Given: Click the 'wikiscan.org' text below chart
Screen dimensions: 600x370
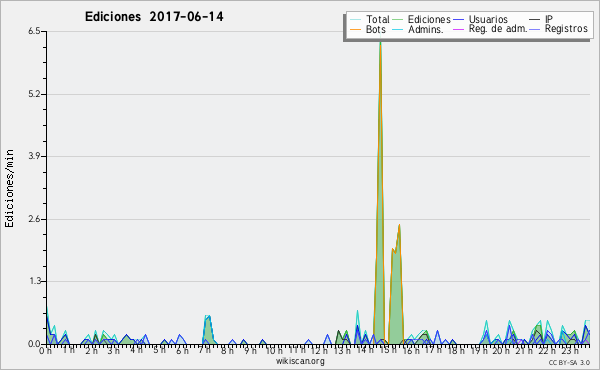Looking at the screenshot, I should coord(300,361).
